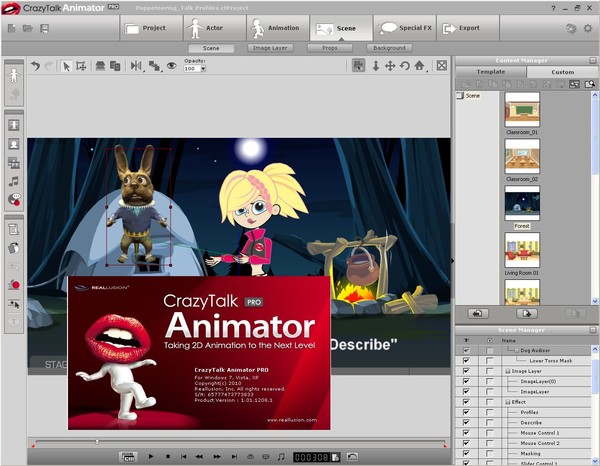This screenshot has width=600, height=466.
Task: Click the Background sub-button
Action: [389, 48]
